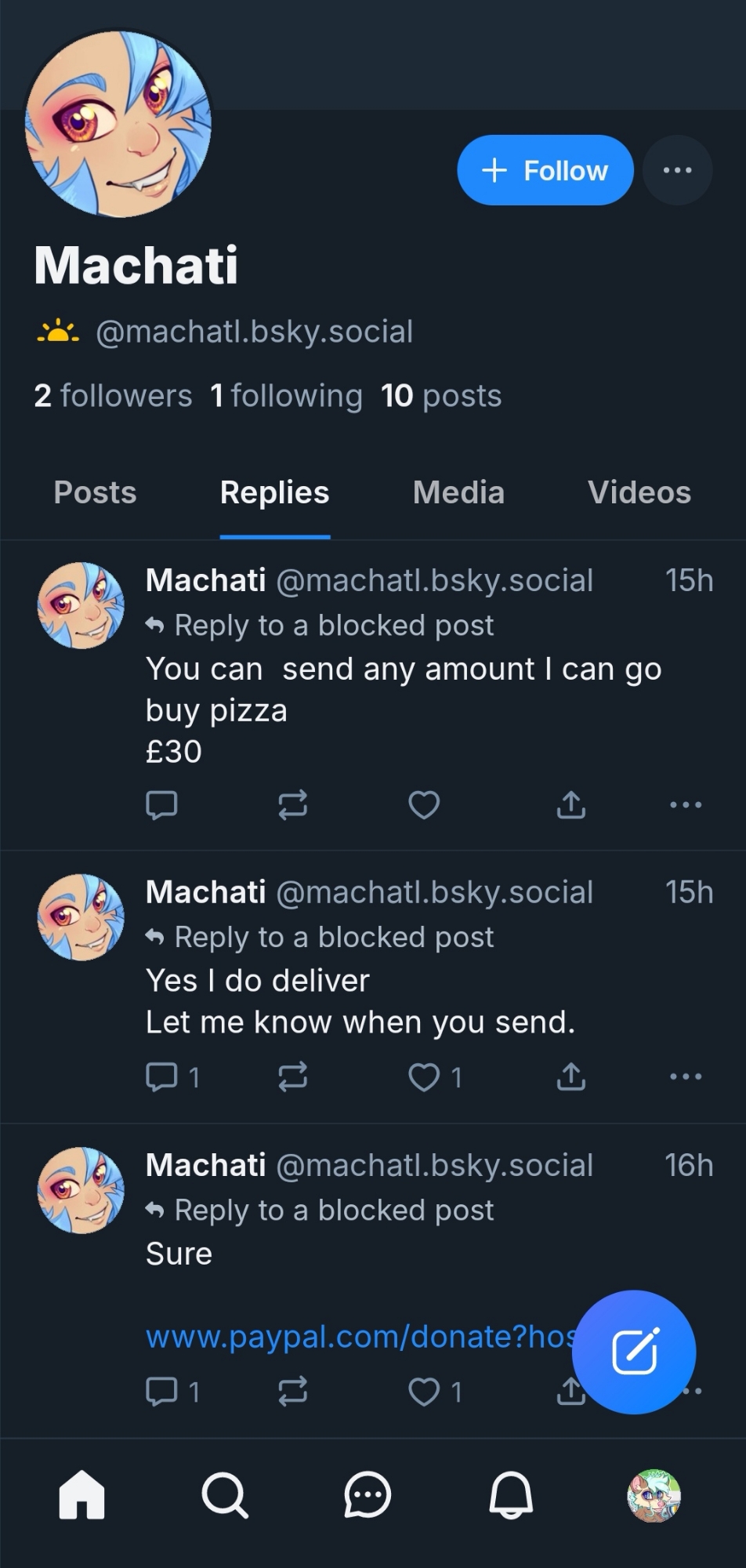Open your own profile avatar in bottom bar
Viewport: 746px width, 1568px height.
tap(654, 1495)
